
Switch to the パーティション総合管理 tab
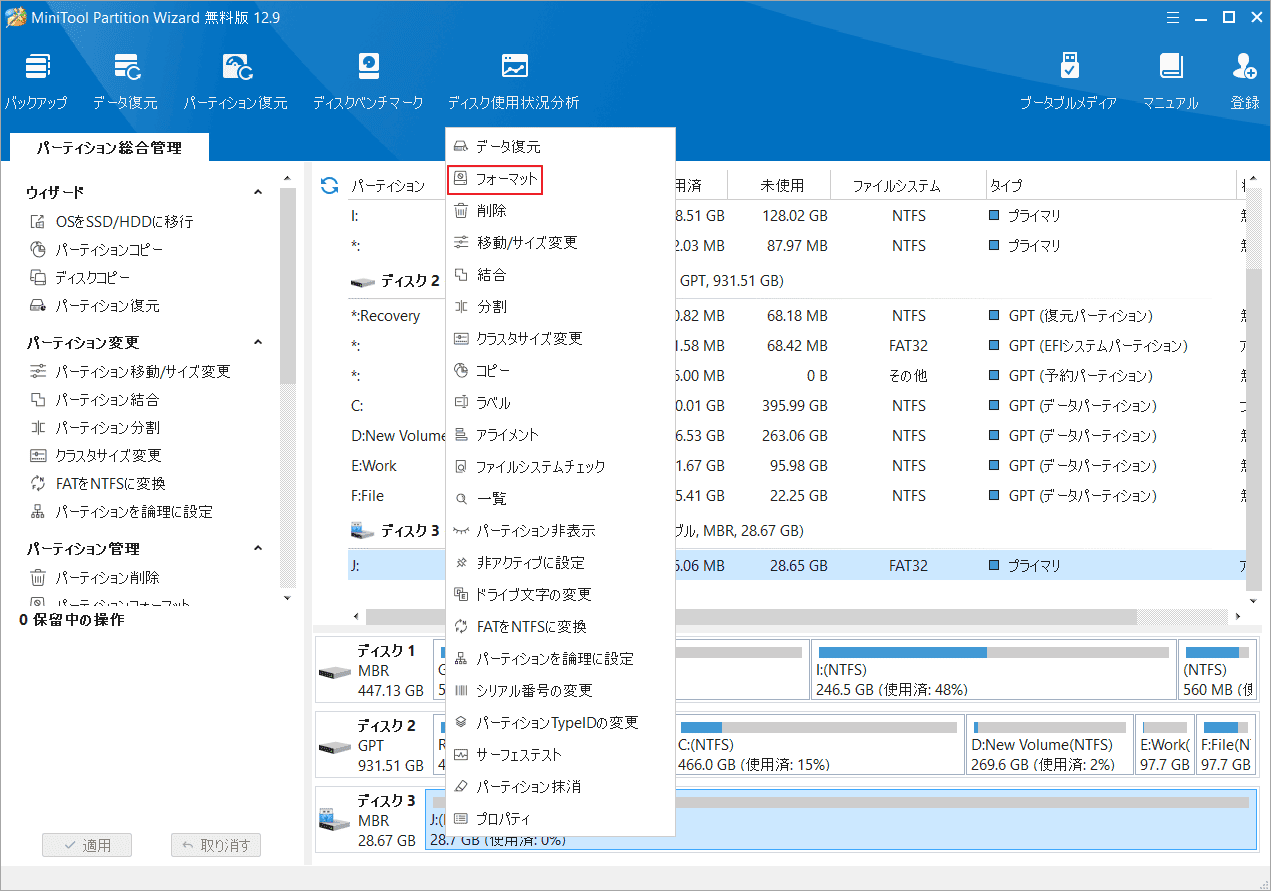109,147
